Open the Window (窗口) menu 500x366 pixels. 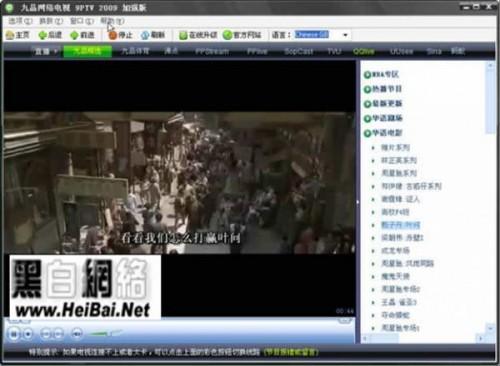(82, 21)
